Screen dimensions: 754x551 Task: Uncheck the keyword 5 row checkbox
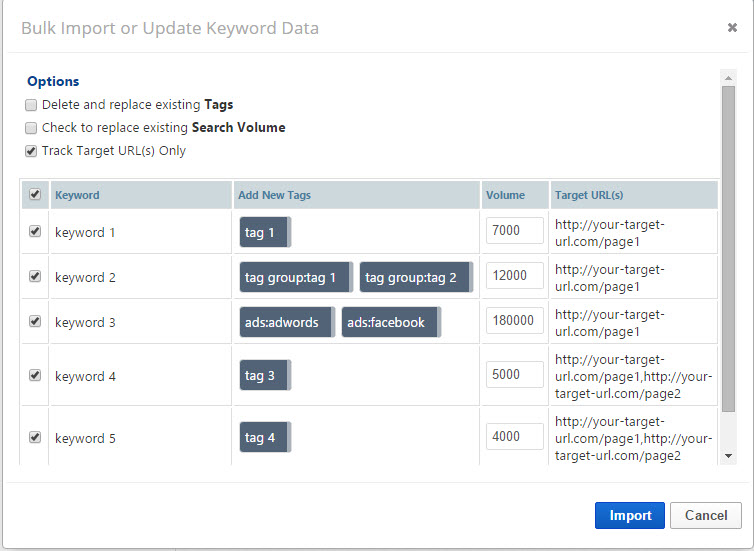click(35, 437)
